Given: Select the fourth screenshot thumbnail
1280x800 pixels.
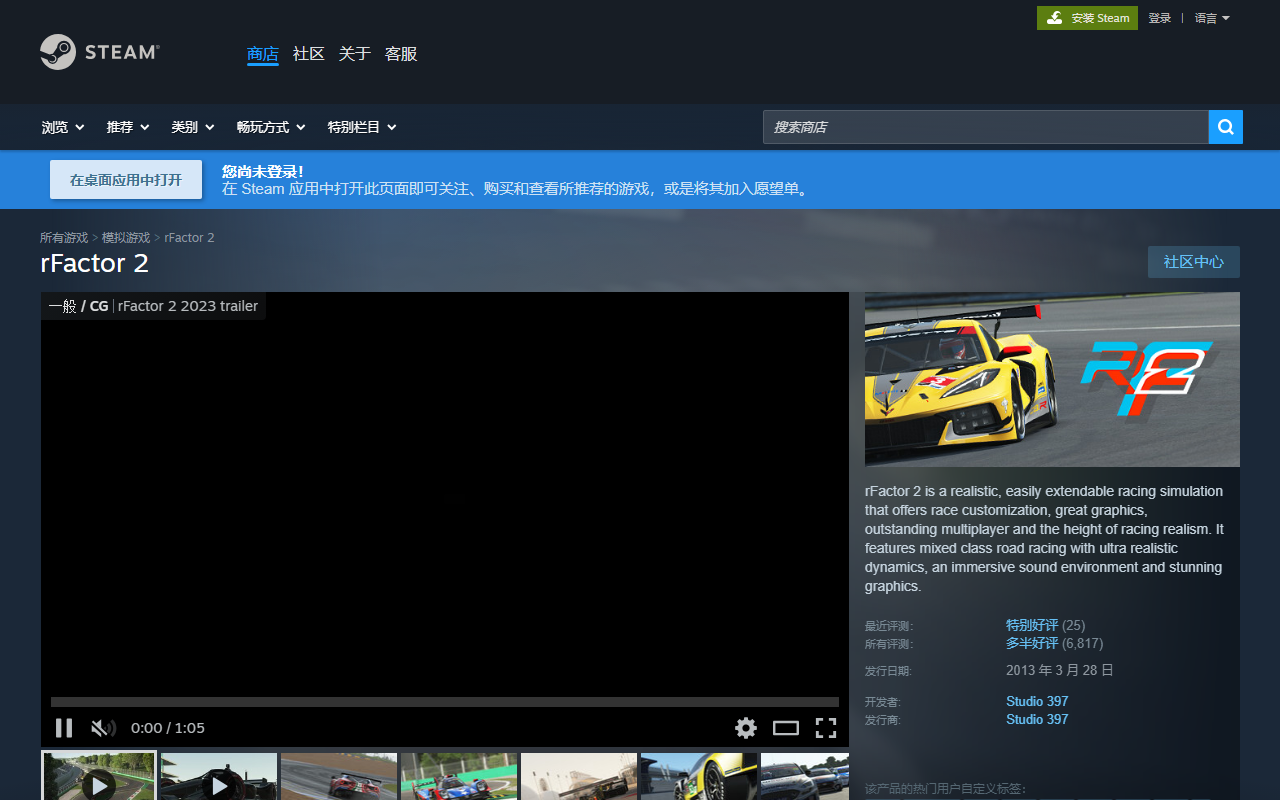Looking at the screenshot, I should coord(459,776).
